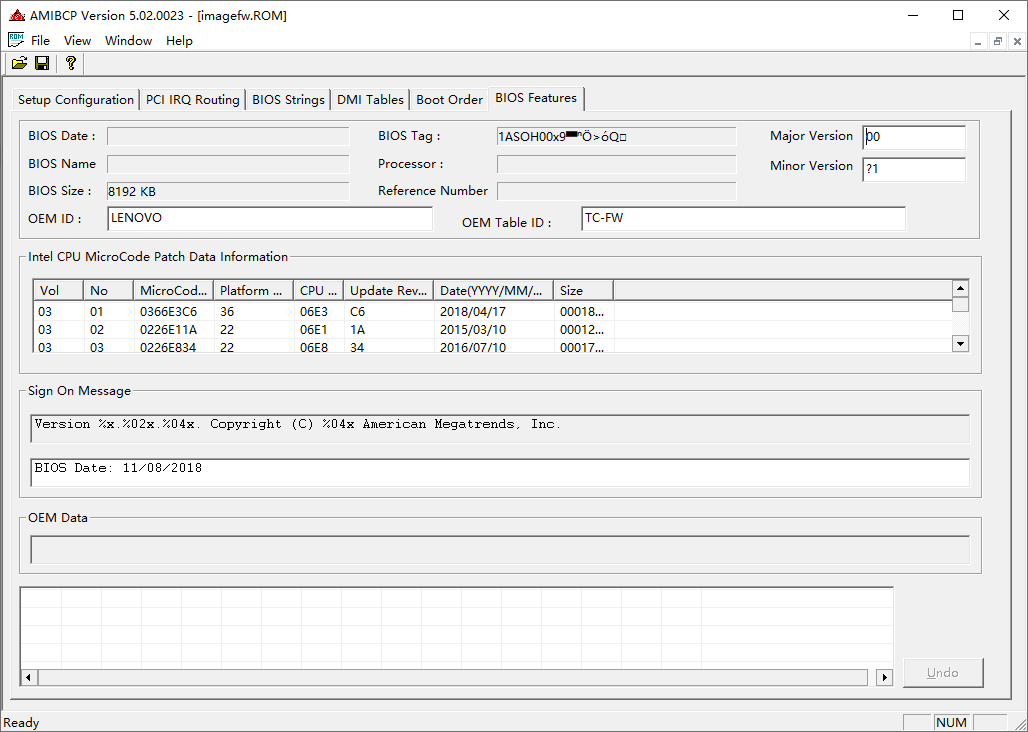1028x732 pixels.
Task: Click the Update Revision column header
Action: point(388,290)
